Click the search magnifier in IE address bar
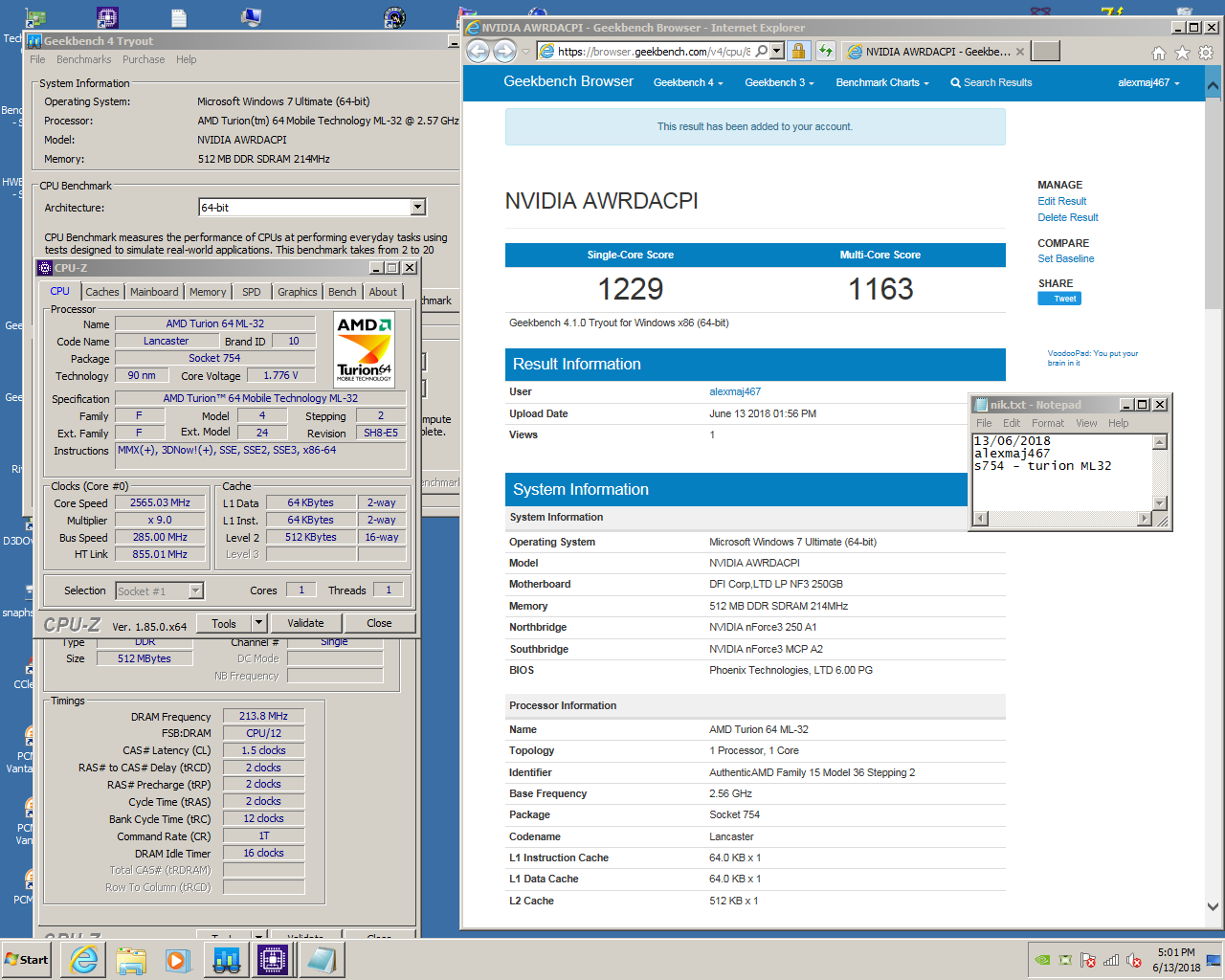Viewport: 1225px width, 980px height. pyautogui.click(x=762, y=52)
